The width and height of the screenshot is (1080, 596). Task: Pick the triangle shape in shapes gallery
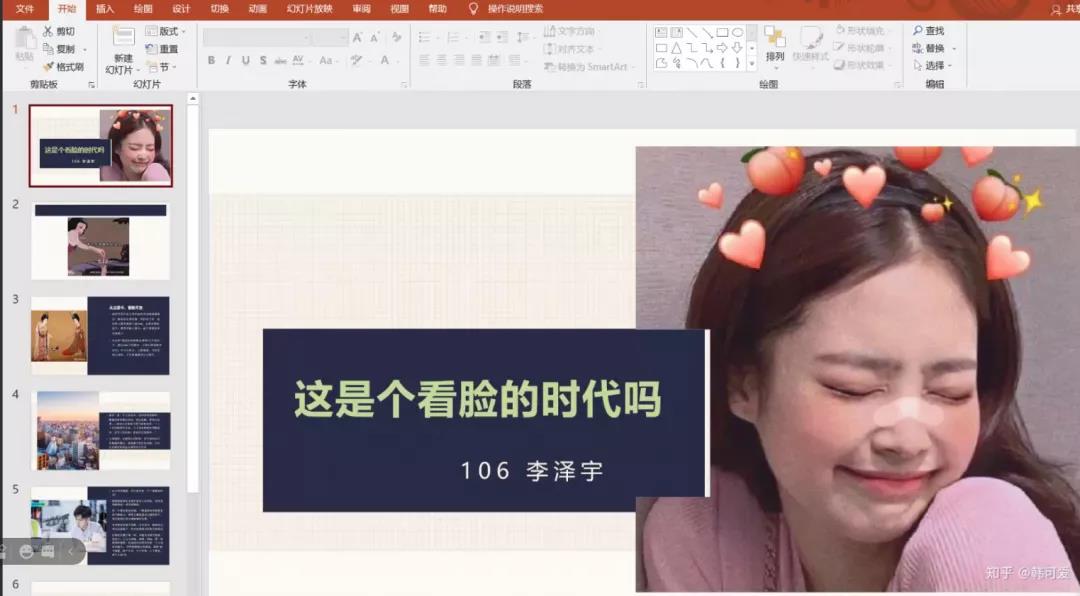[x=676, y=48]
